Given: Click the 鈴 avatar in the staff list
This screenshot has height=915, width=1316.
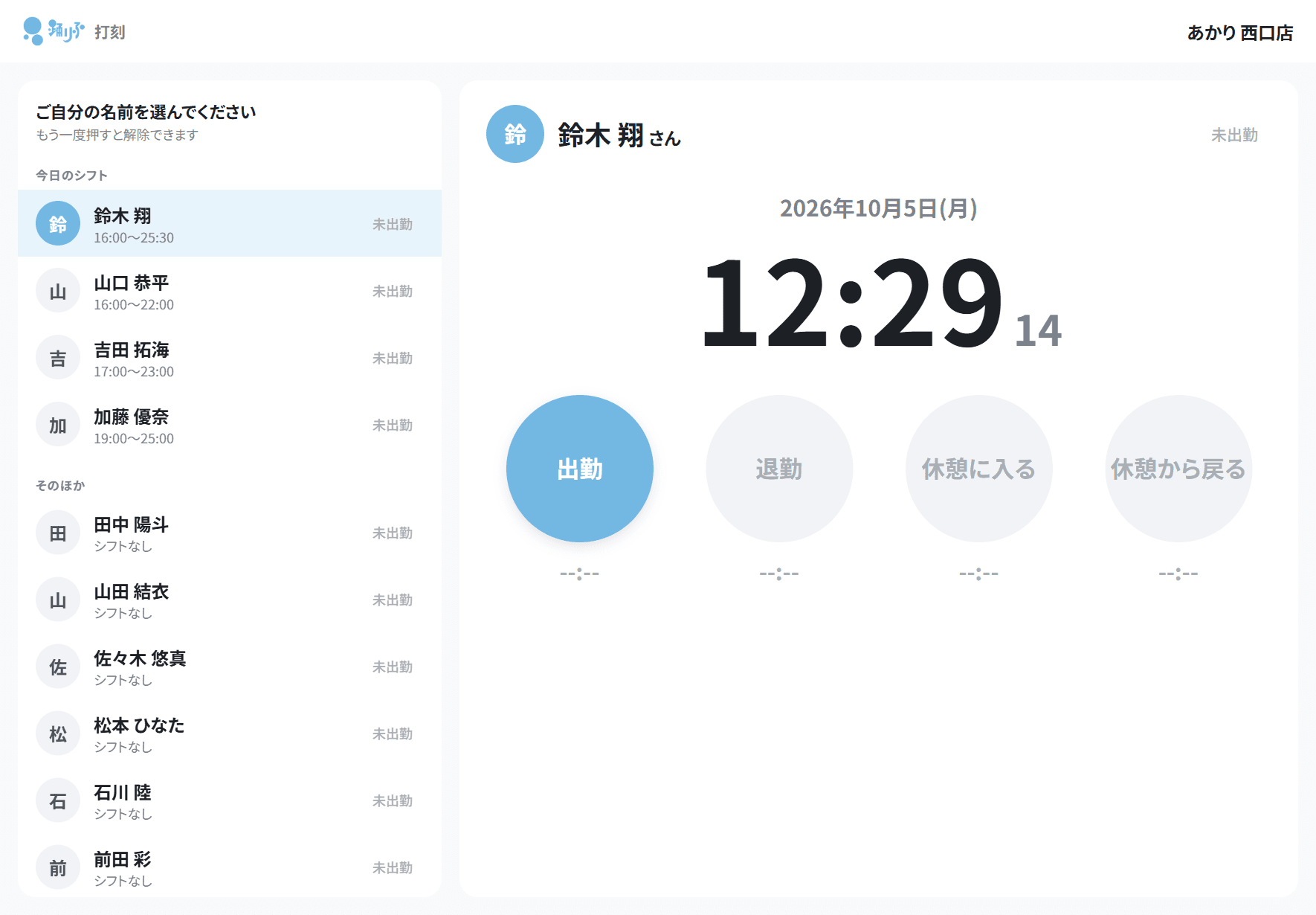Looking at the screenshot, I should [x=58, y=223].
